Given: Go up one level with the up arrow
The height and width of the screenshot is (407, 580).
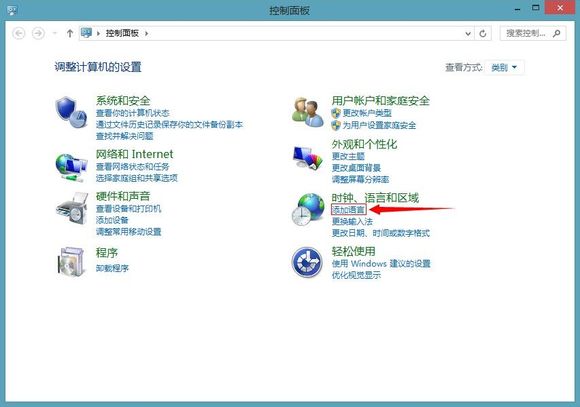Looking at the screenshot, I should (70, 33).
